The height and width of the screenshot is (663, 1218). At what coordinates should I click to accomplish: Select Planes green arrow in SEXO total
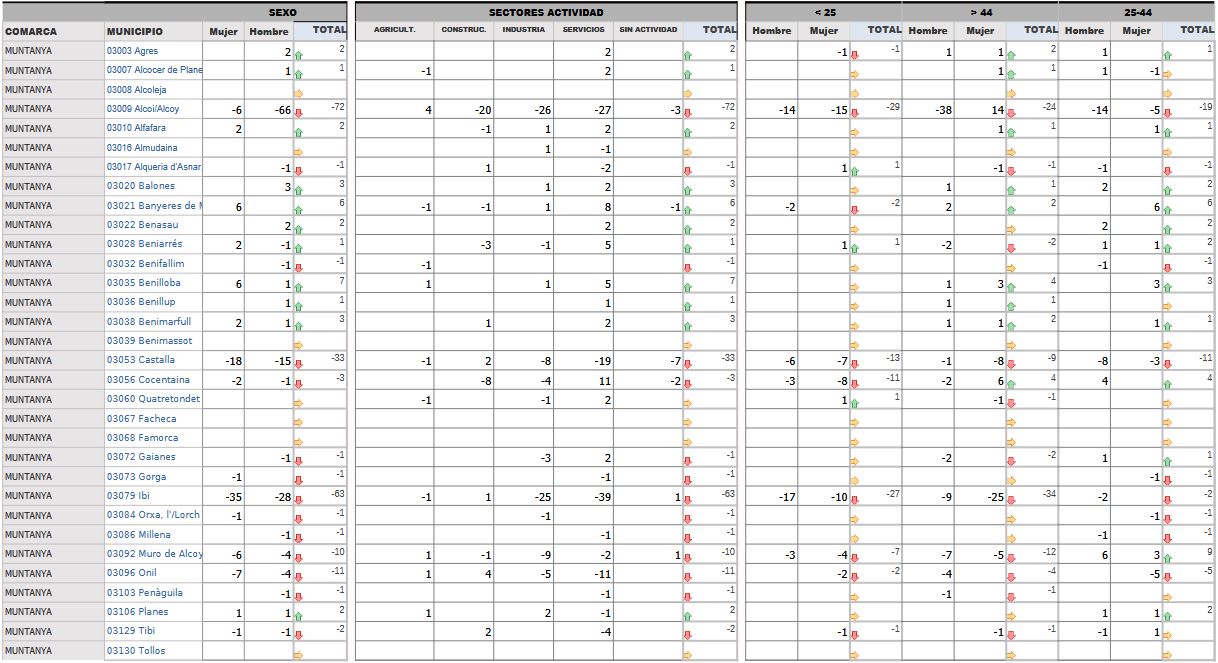pos(299,616)
